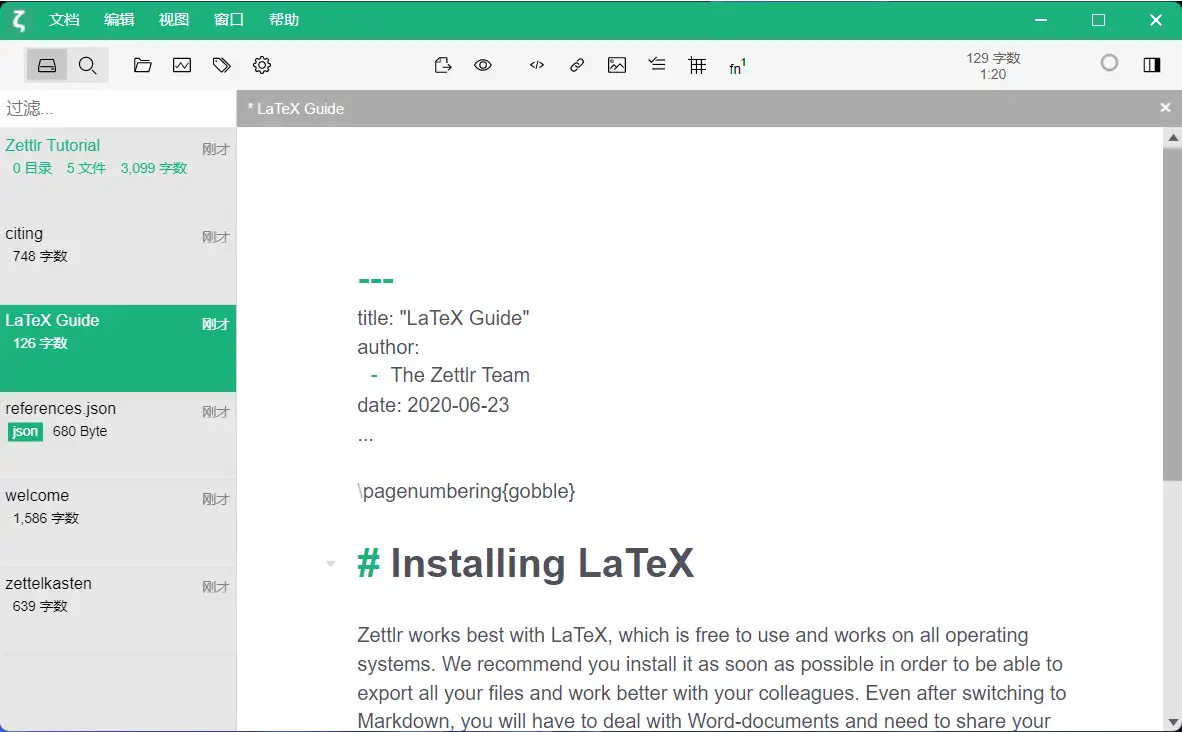This screenshot has height=732, width=1182.
Task: Open the welcome file
Action: tap(118, 523)
